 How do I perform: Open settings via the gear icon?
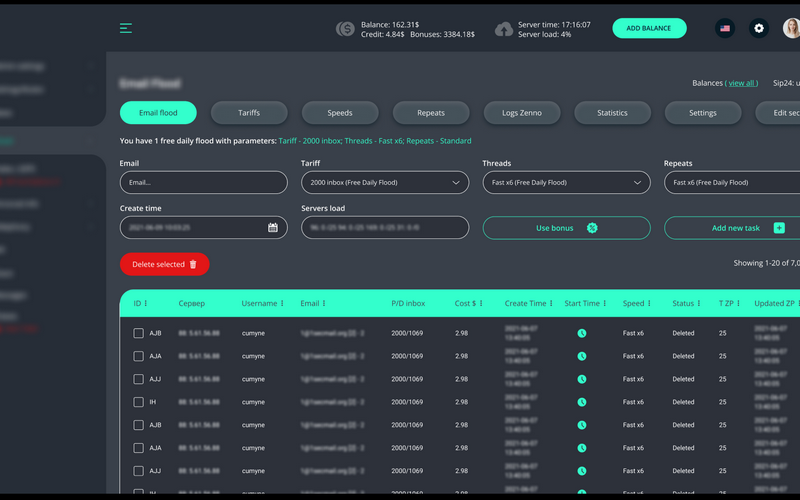pos(759,28)
